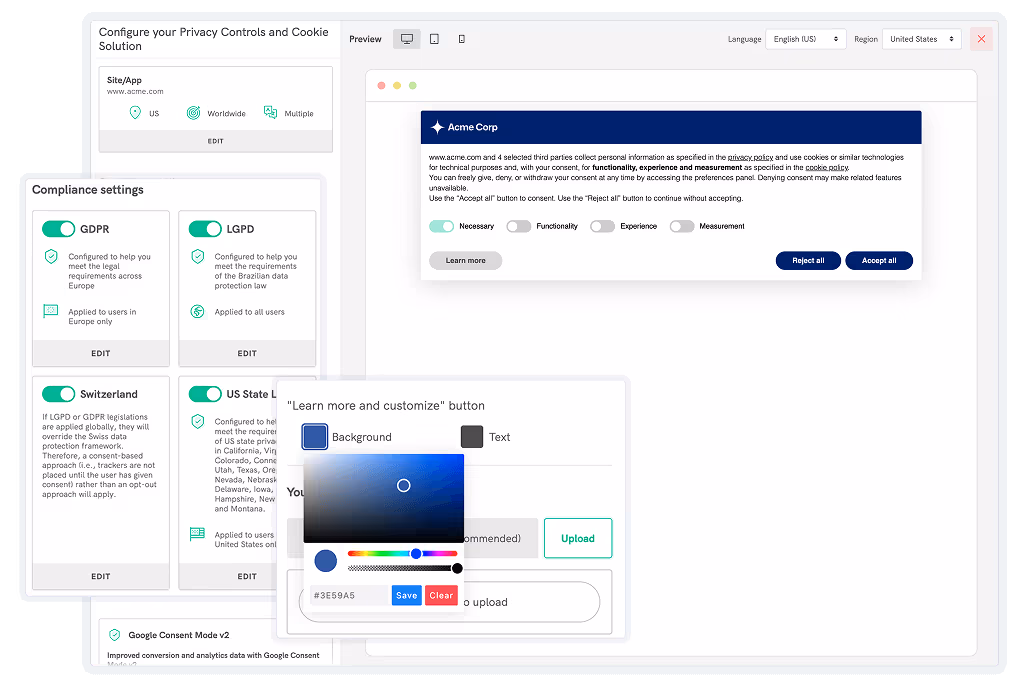Toggle the GDPR compliance switch

(58, 229)
